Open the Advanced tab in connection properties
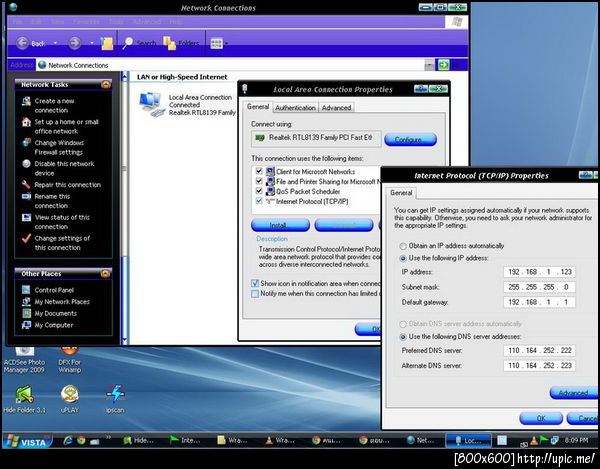Screen dimensions: 600x469 click(336, 108)
